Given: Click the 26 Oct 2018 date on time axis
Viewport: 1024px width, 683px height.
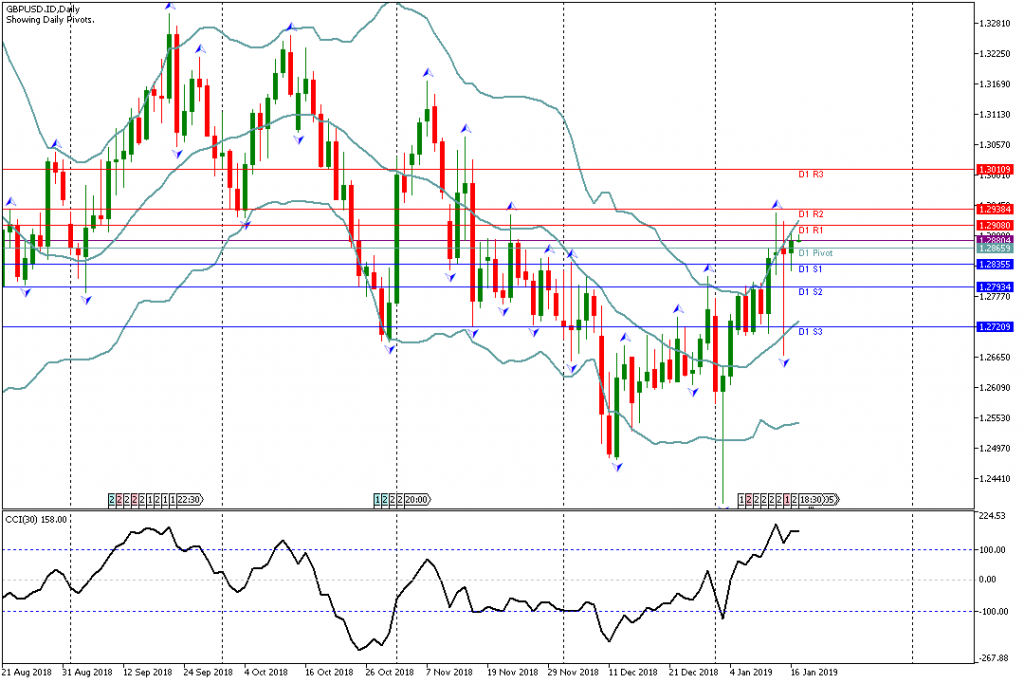Looking at the screenshot, I should 389,673.
